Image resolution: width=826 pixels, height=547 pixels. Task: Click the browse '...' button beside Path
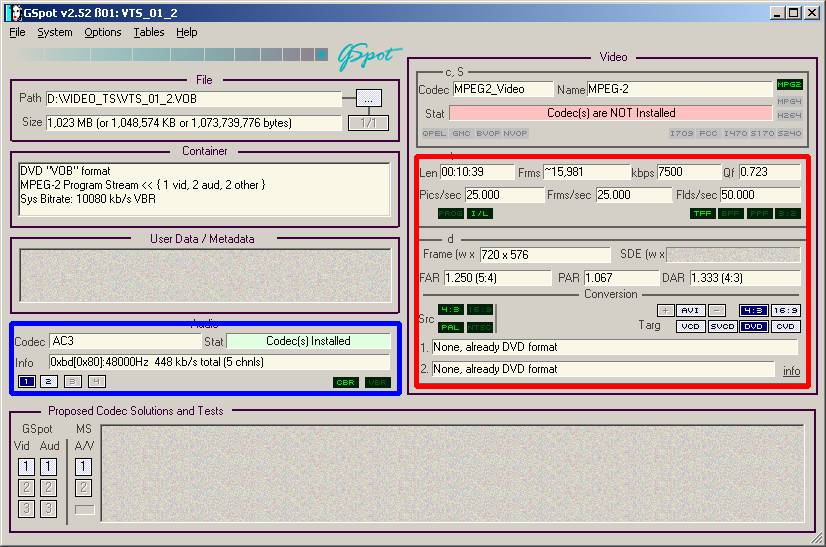pyautogui.click(x=369, y=99)
